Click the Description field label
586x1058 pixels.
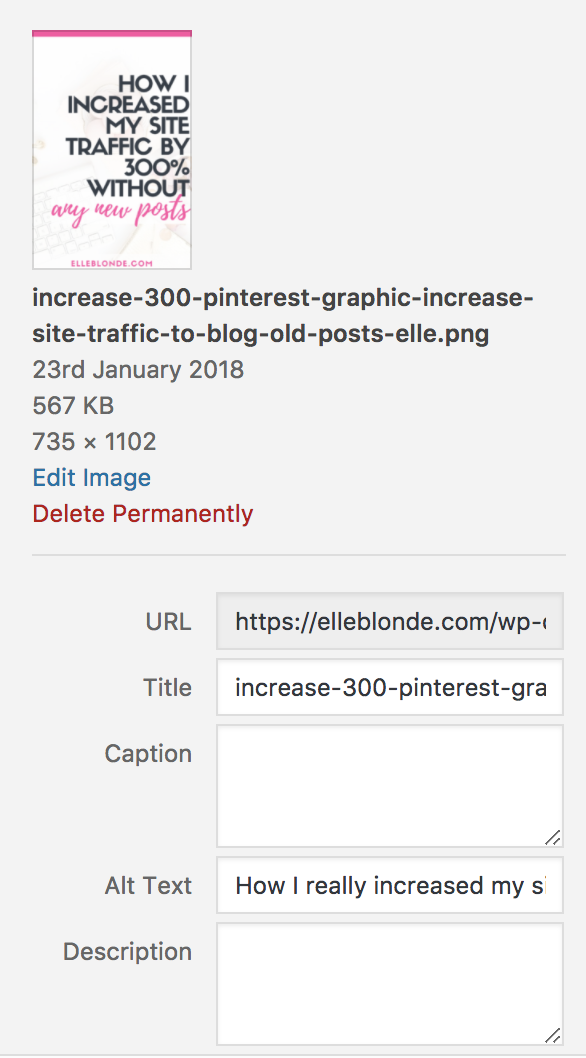pyautogui.click(x=127, y=952)
